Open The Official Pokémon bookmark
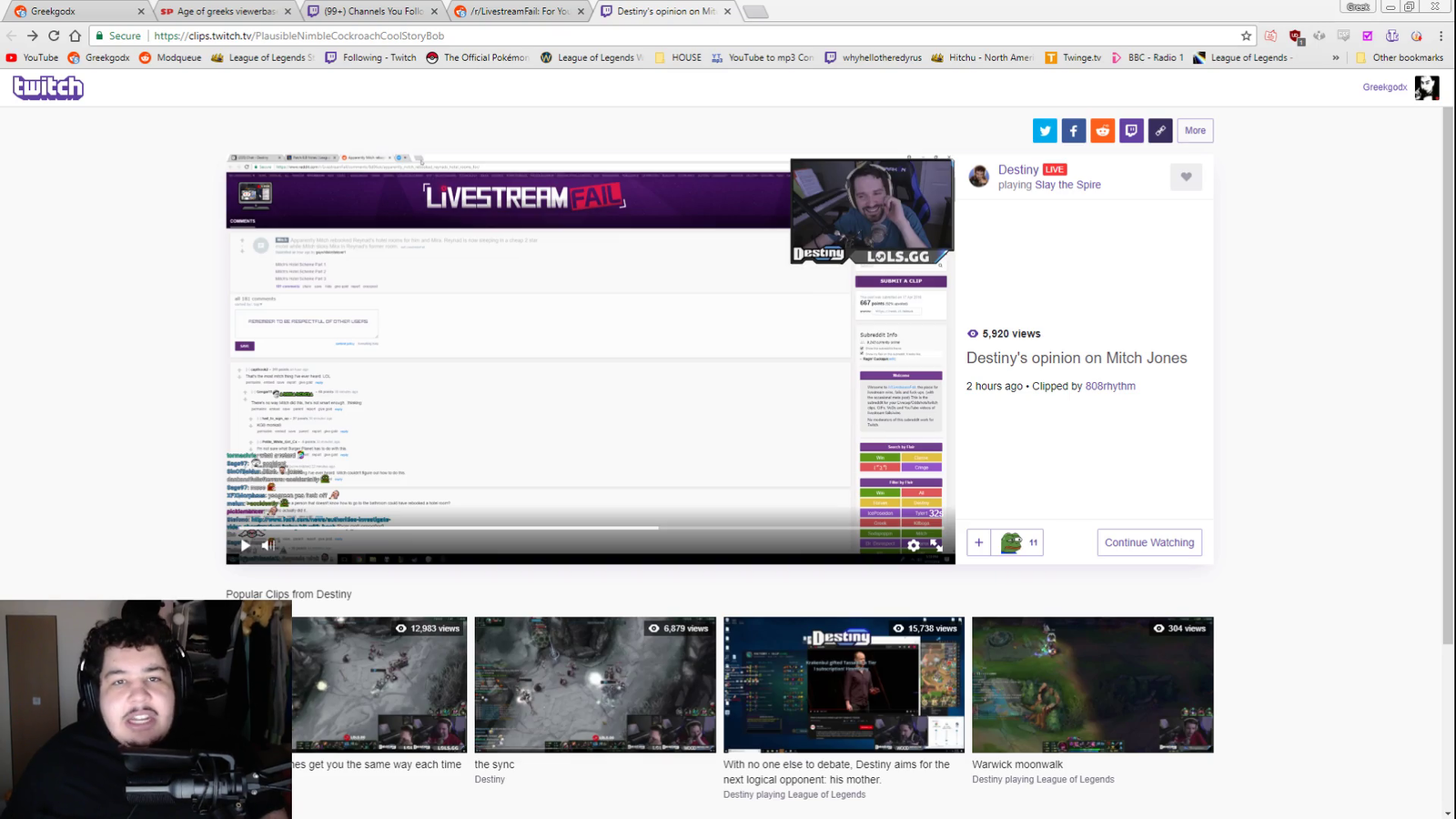Viewport: 1456px width, 819px height. pos(477,57)
